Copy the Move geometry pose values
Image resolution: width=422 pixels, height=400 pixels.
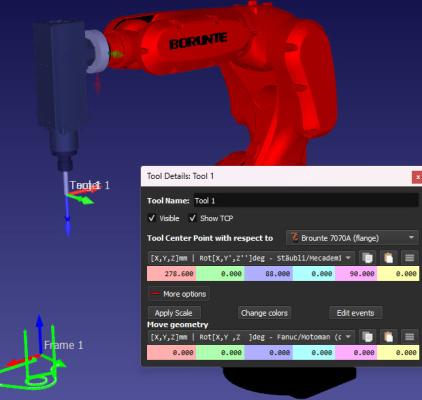367,337
